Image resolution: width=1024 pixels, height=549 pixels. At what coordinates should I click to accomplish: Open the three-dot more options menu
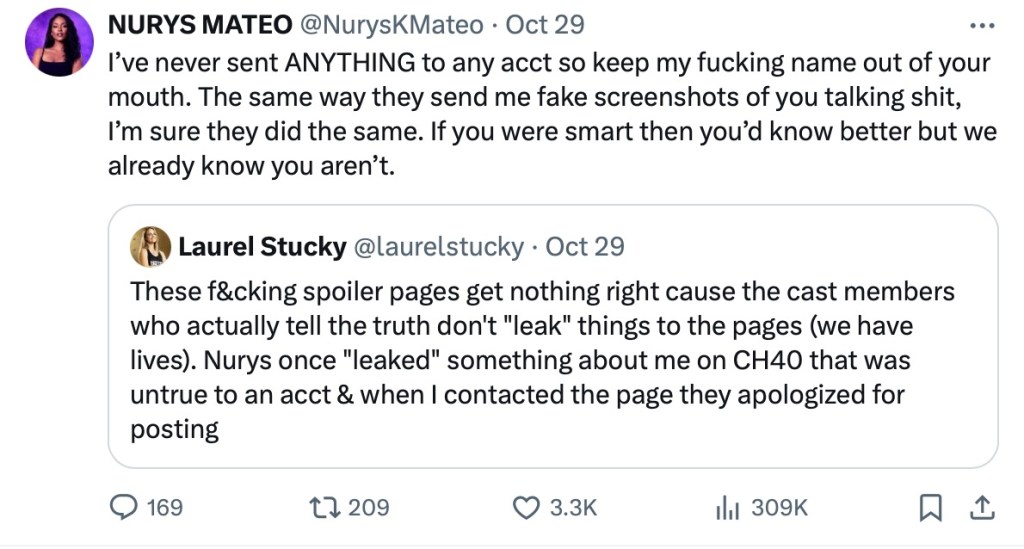point(984,23)
